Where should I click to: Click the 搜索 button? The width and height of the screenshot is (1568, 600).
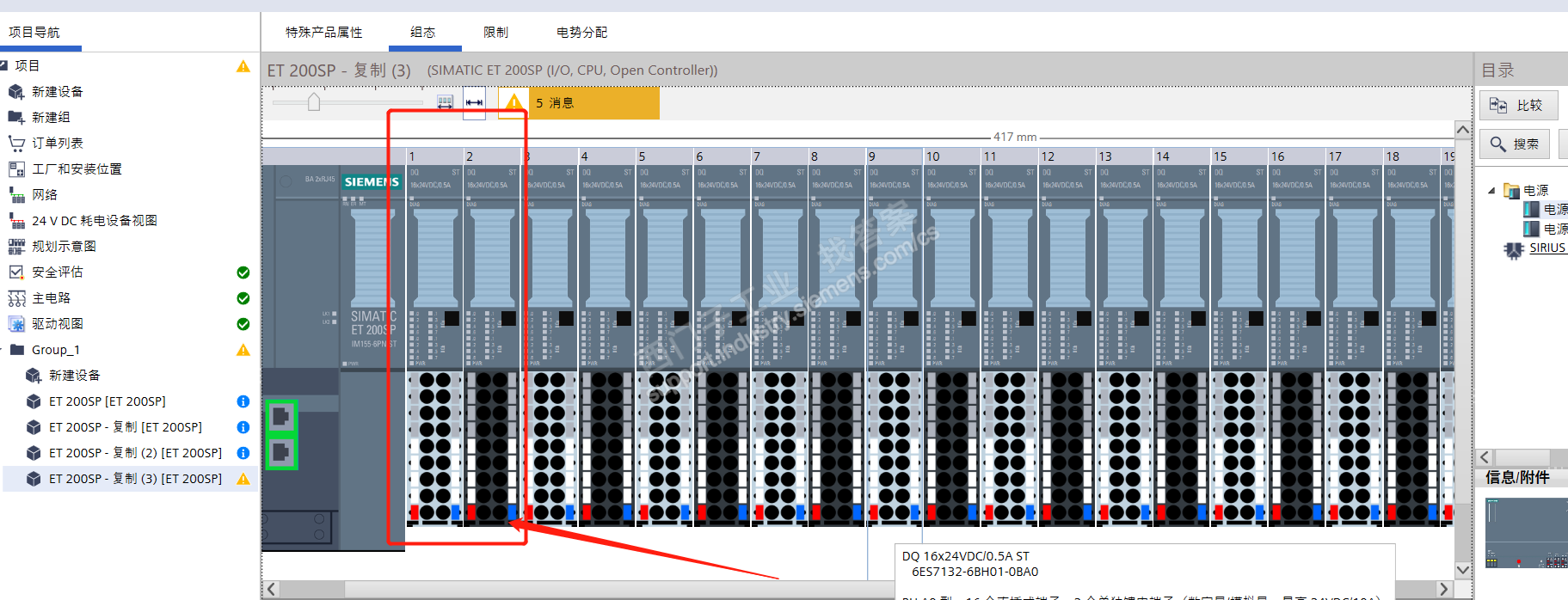click(x=1516, y=144)
